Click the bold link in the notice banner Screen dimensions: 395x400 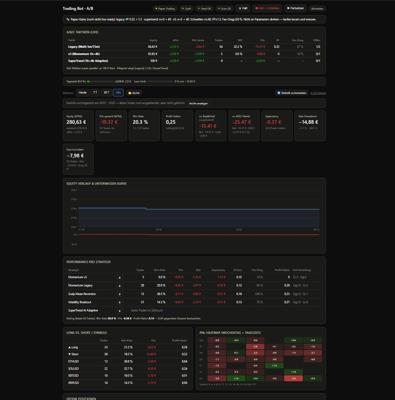point(198,103)
